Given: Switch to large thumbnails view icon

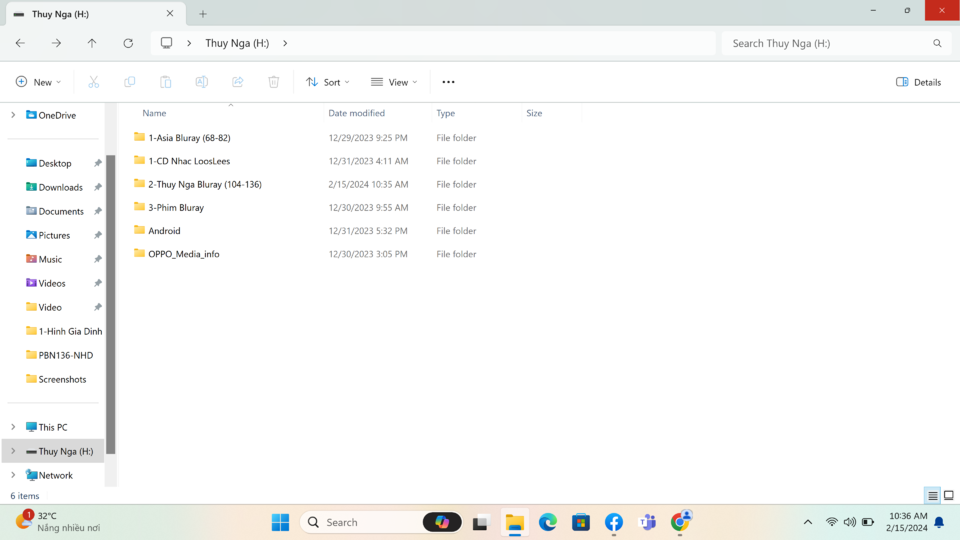Looking at the screenshot, I should pyautogui.click(x=948, y=495).
